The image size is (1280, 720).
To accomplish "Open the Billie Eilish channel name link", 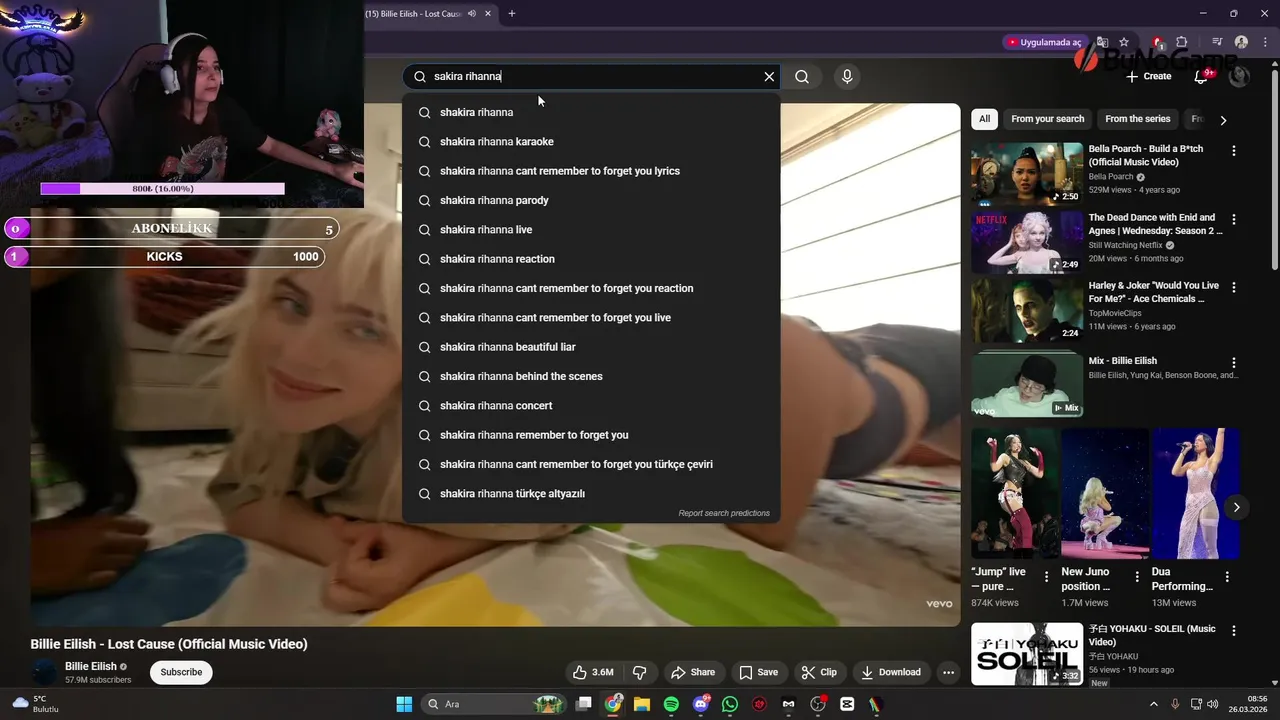I will [x=91, y=666].
